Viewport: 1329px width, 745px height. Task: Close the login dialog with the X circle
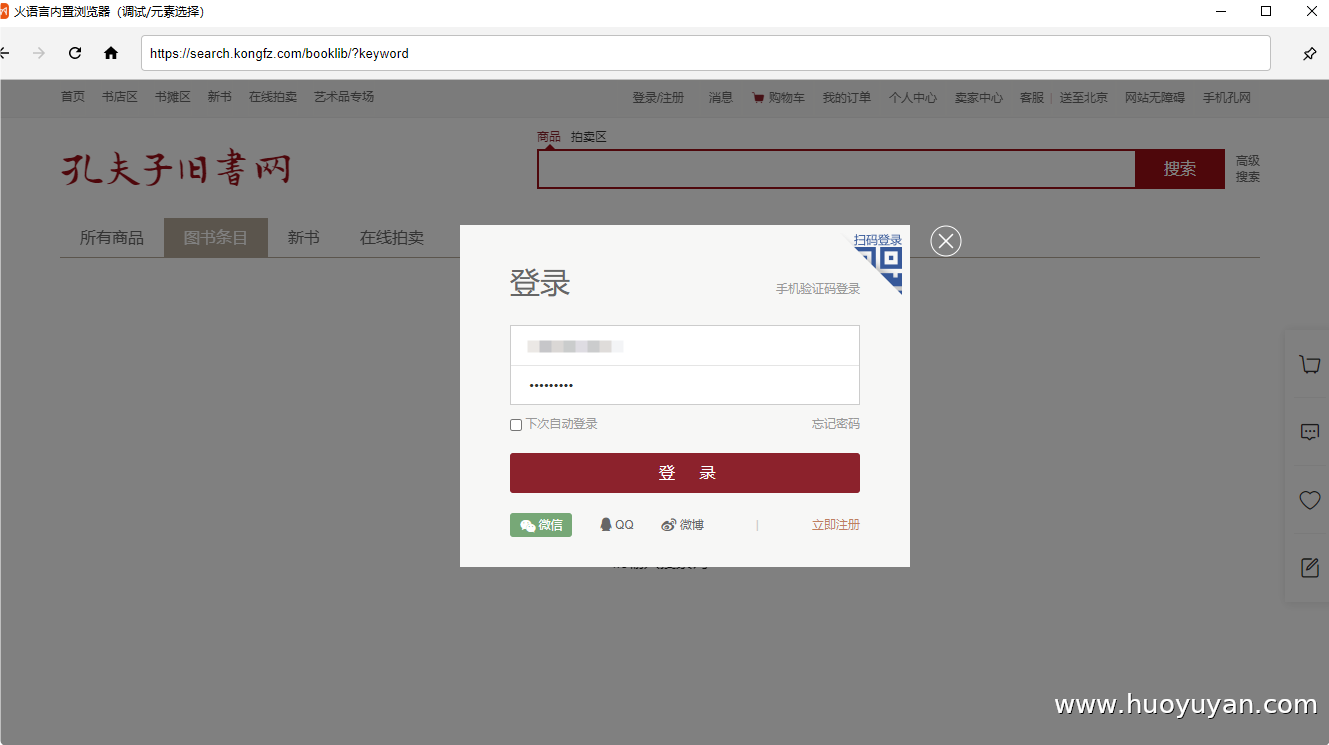(946, 241)
